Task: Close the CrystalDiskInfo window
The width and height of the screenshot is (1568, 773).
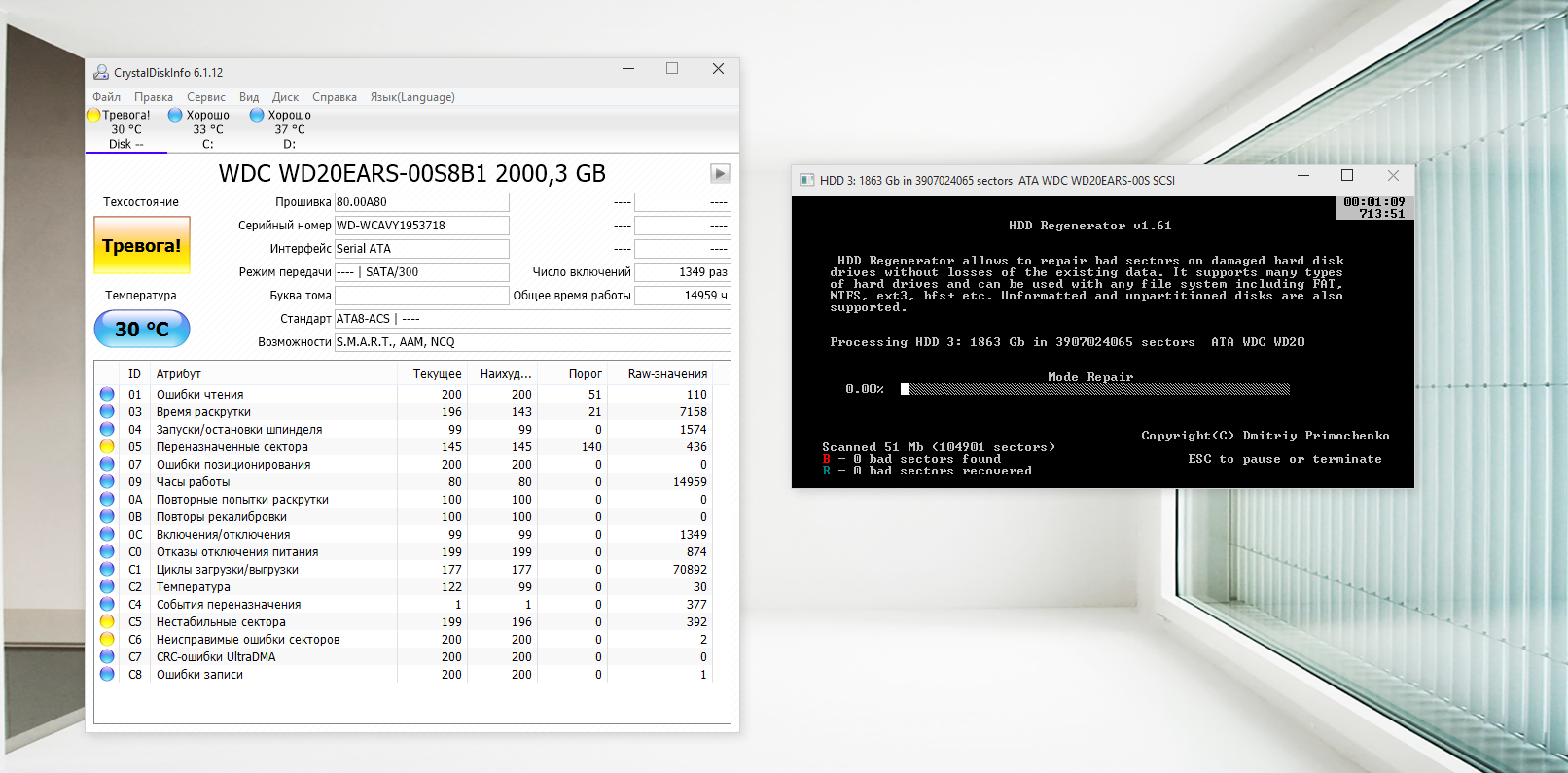Action: (718, 69)
